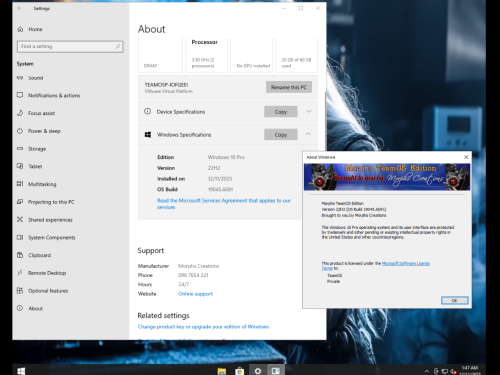Image resolution: width=500 pixels, height=375 pixels.
Task: Click OK in the About Windows dialog
Action: click(455, 300)
